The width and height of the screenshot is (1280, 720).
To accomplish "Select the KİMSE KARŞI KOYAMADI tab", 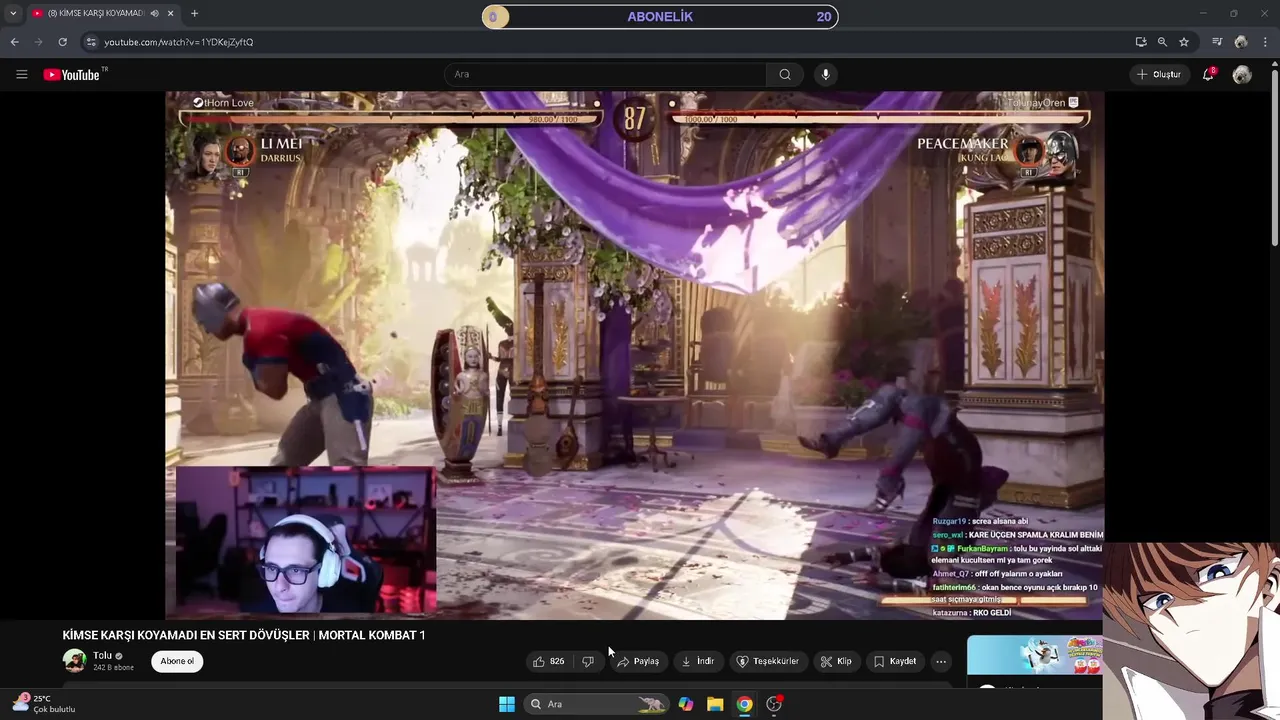I will click(x=95, y=13).
